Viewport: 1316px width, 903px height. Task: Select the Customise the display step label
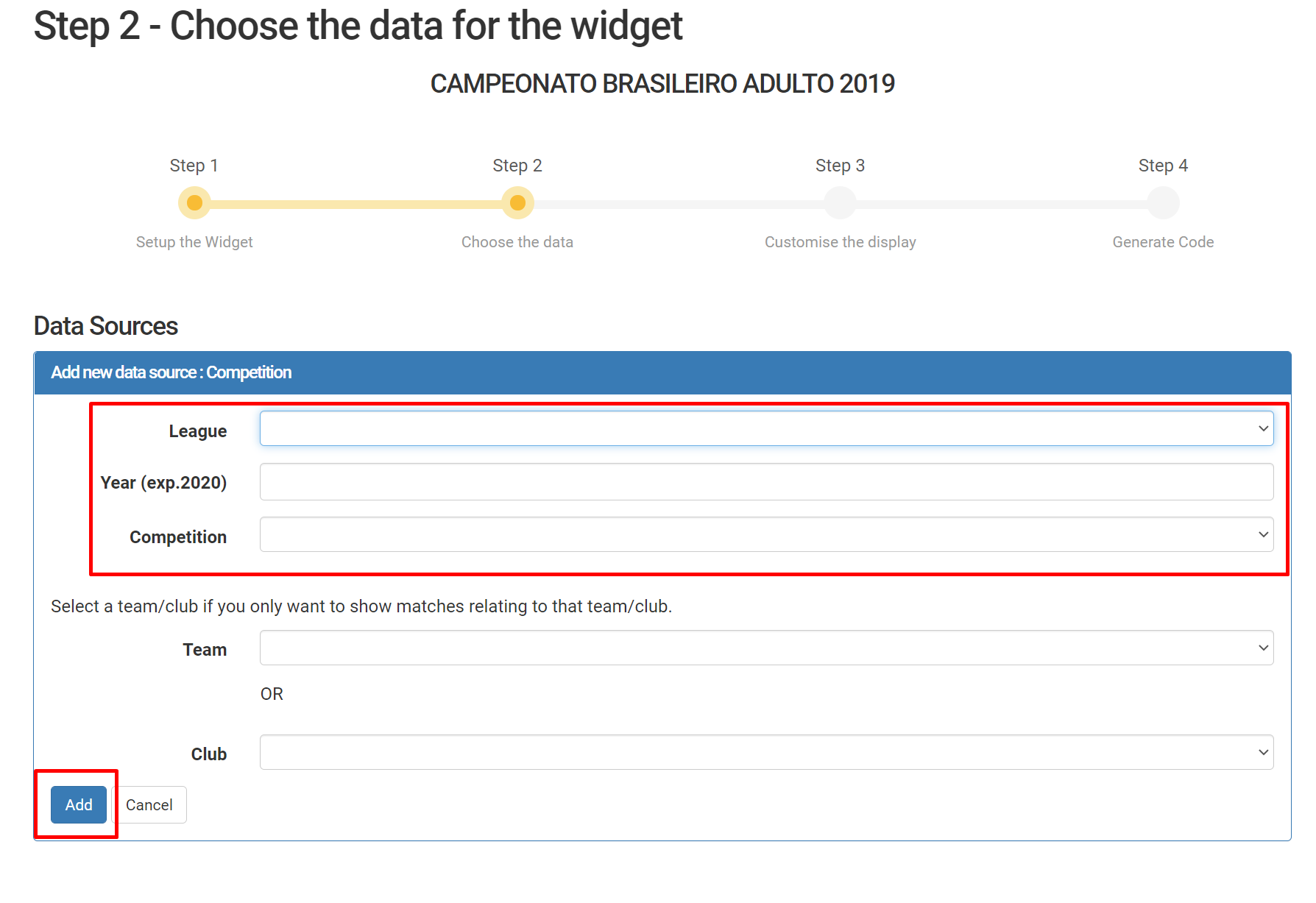tap(840, 242)
